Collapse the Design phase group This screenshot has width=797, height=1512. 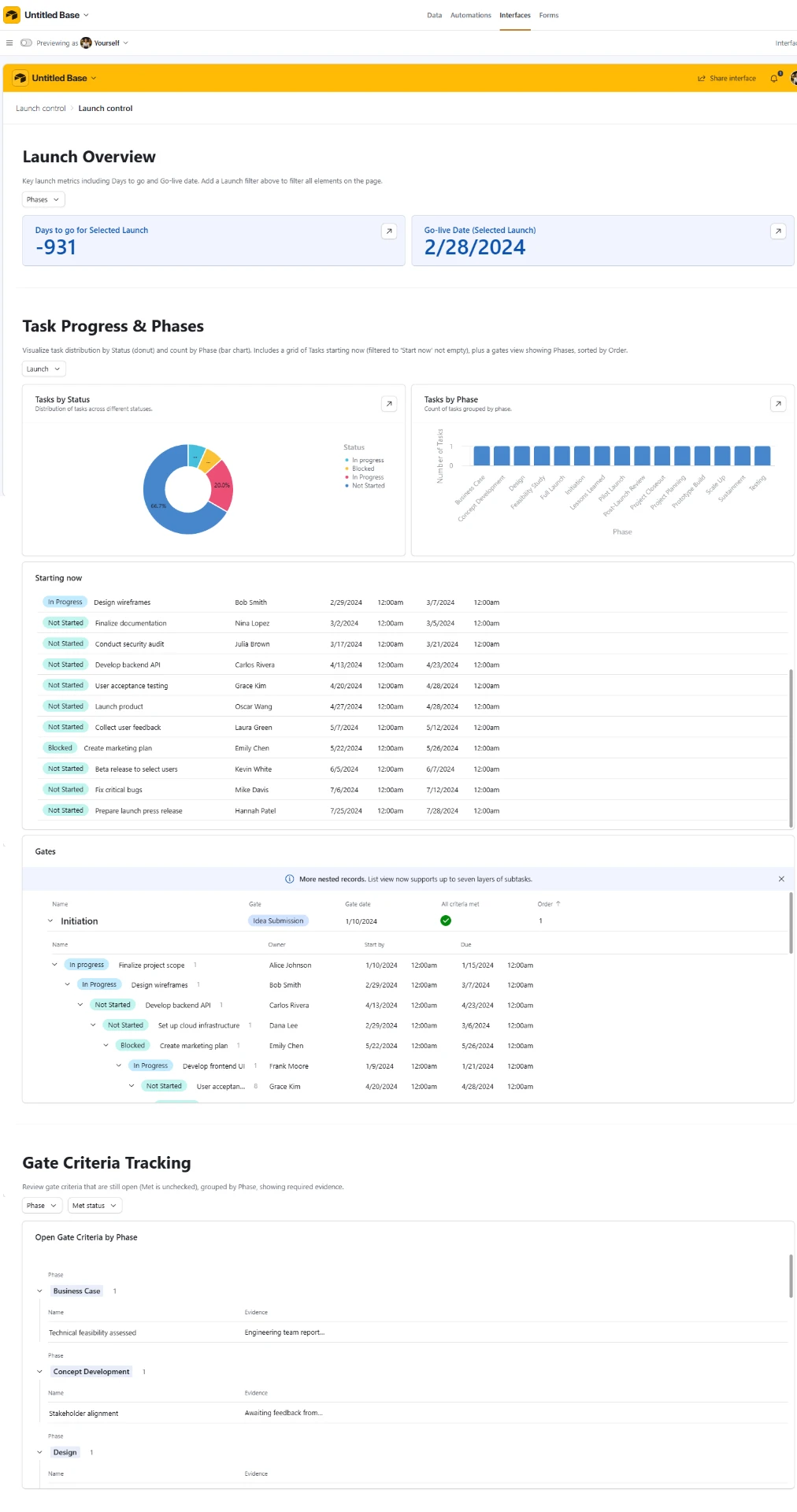pyautogui.click(x=39, y=1452)
